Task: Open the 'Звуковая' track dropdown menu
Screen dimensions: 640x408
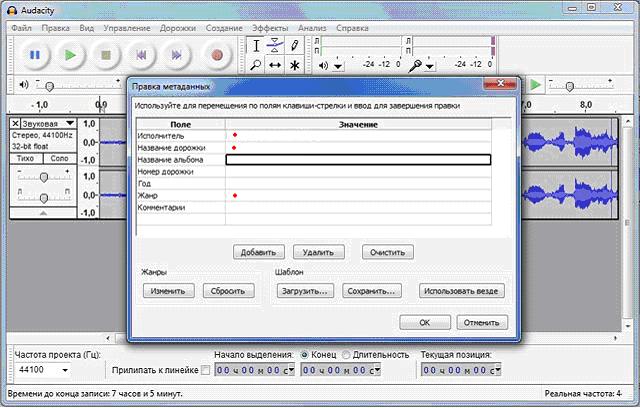Action: coord(69,123)
